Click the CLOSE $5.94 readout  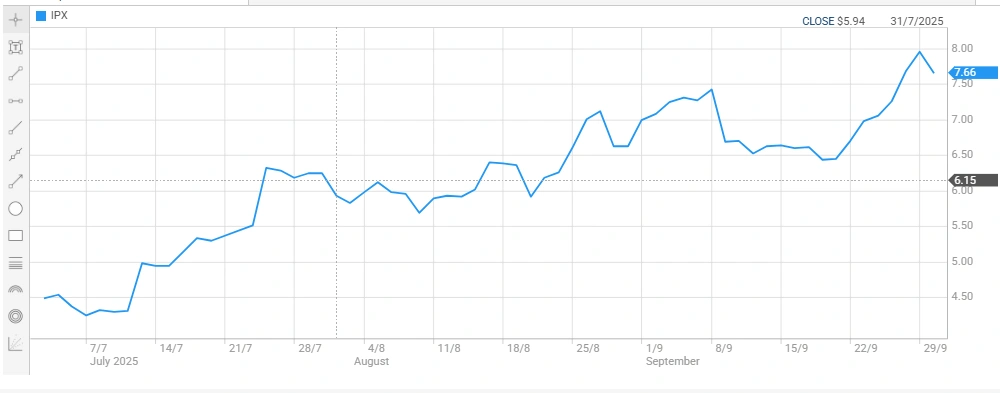[834, 21]
